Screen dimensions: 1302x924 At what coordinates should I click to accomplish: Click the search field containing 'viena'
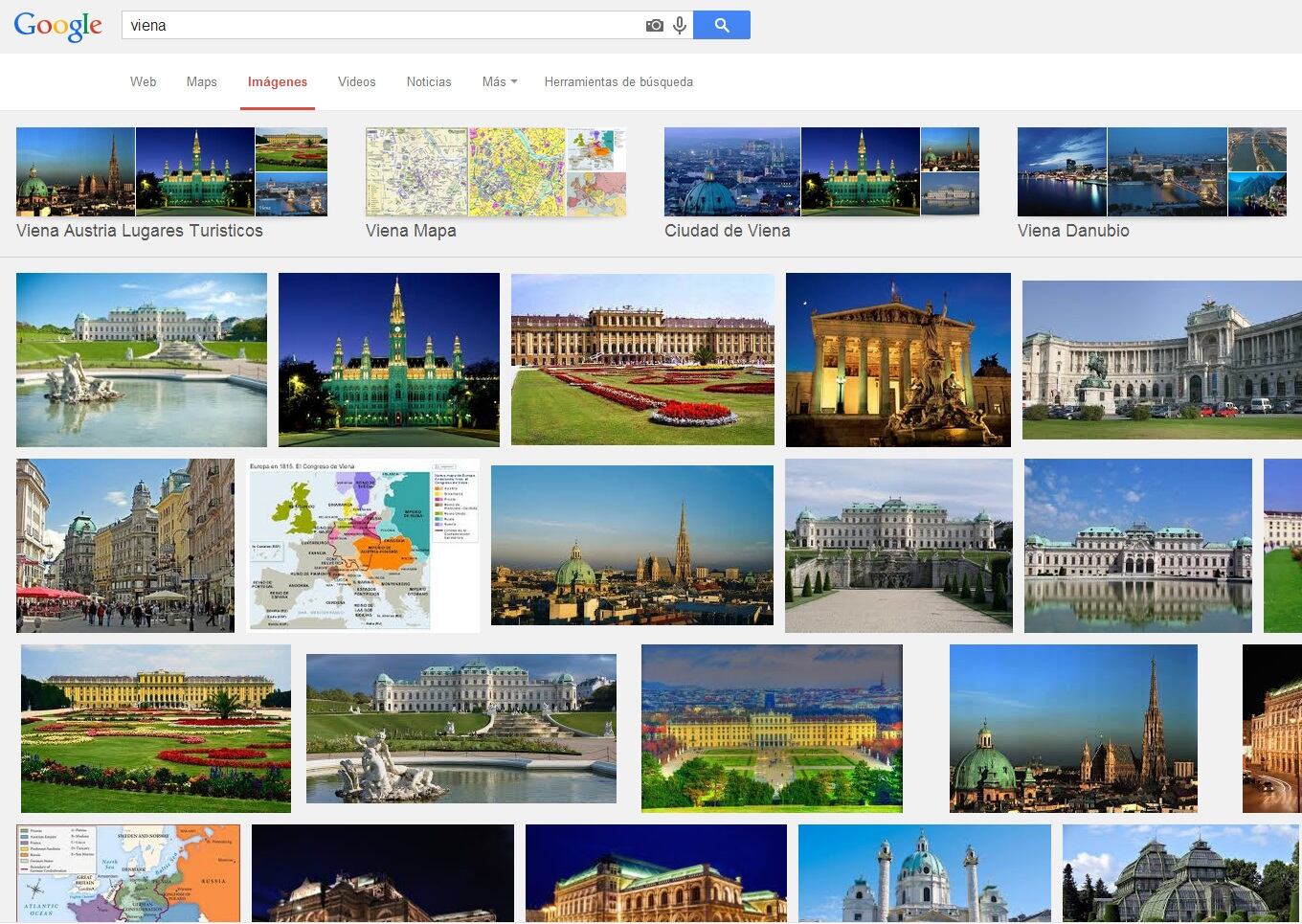point(383,26)
